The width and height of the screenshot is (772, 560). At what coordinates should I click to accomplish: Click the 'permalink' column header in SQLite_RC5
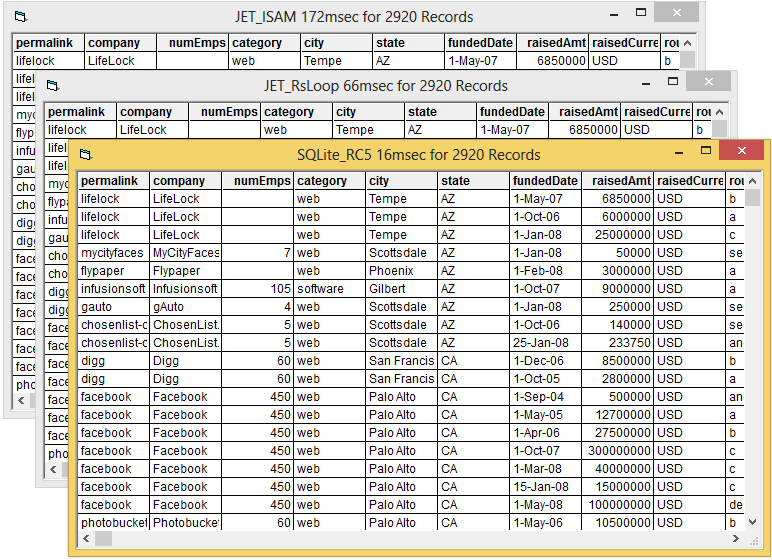coord(114,181)
